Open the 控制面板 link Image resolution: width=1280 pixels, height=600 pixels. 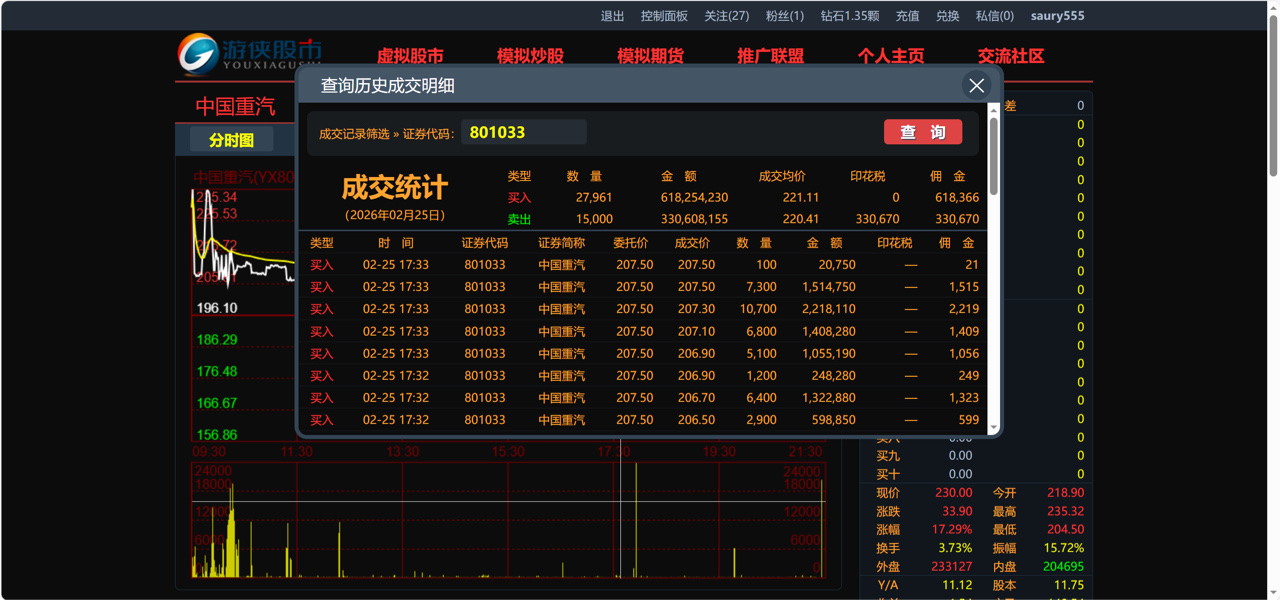[x=664, y=16]
